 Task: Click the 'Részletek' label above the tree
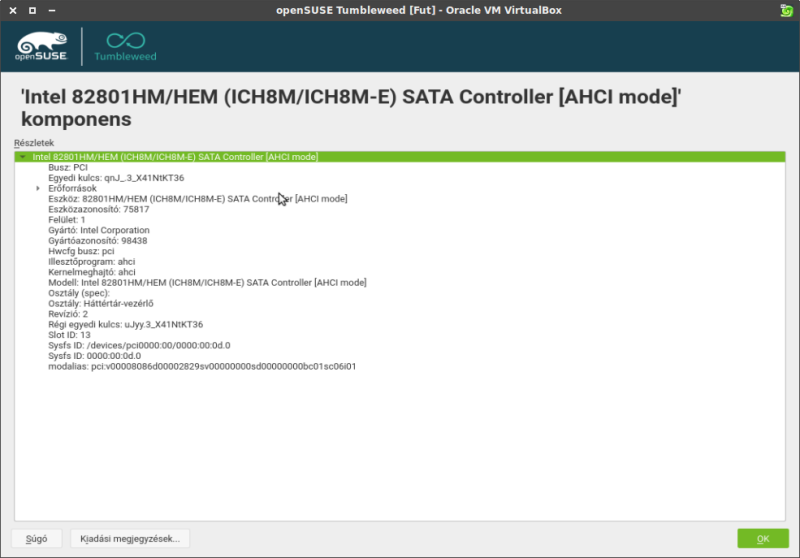[x=34, y=143]
